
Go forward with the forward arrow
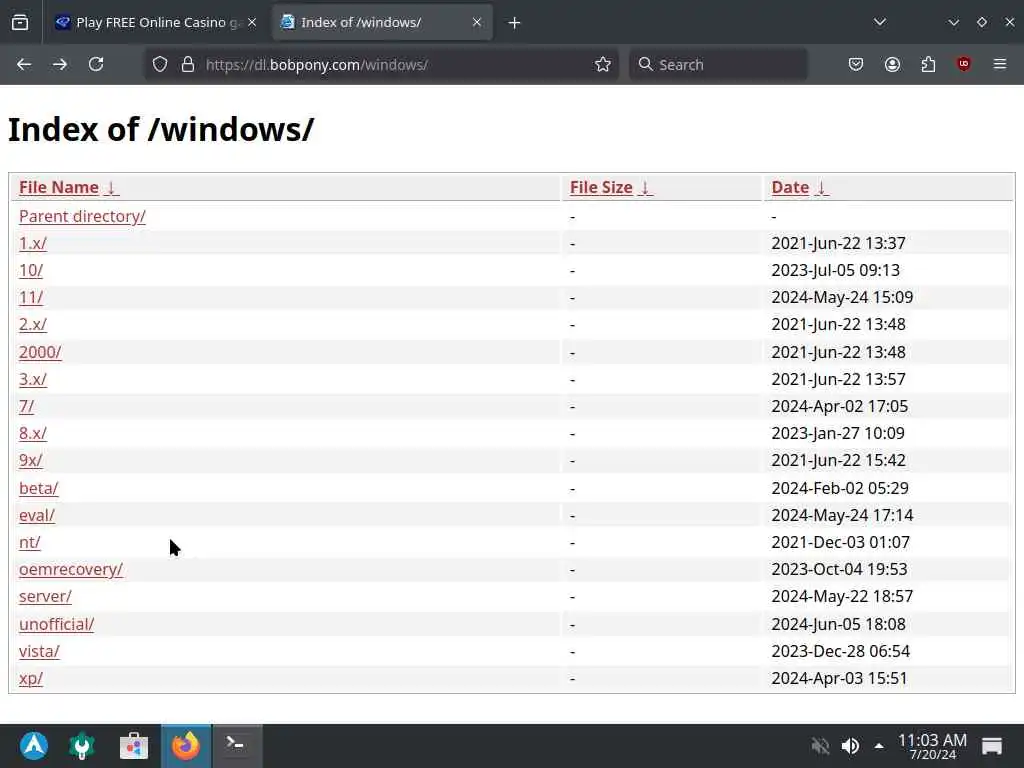(60, 64)
